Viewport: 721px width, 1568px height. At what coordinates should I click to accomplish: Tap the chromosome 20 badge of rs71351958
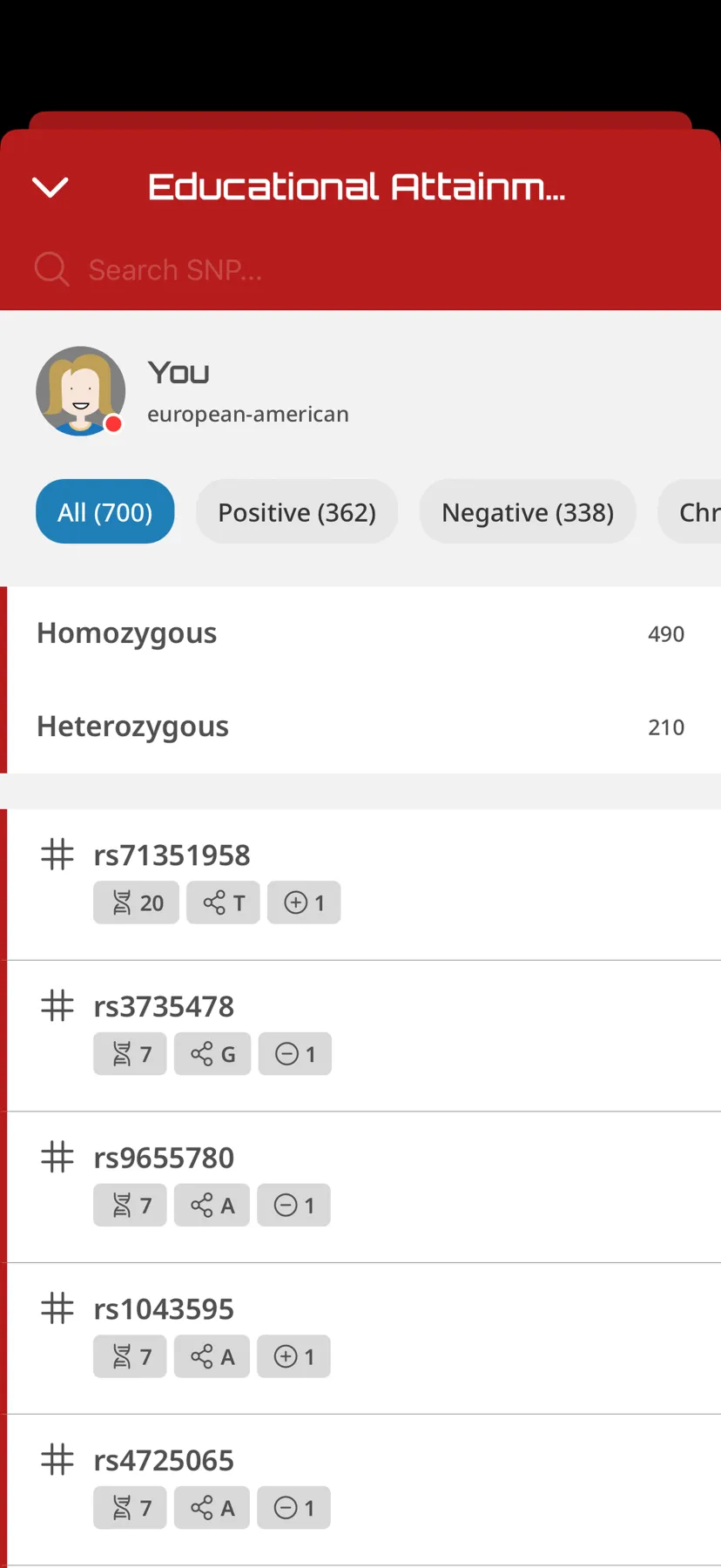point(136,902)
